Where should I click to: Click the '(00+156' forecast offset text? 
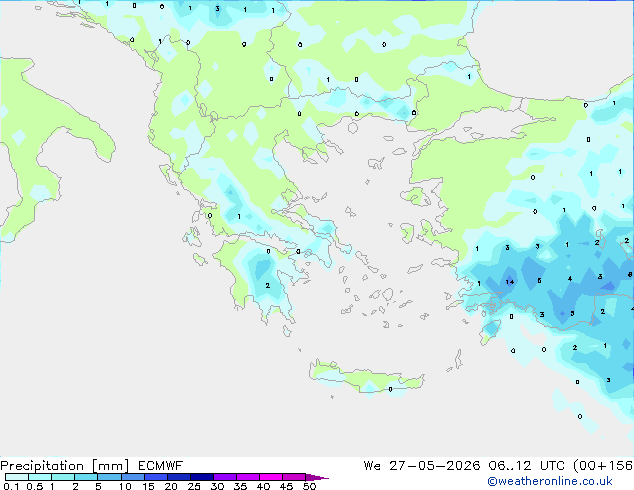(x=603, y=466)
